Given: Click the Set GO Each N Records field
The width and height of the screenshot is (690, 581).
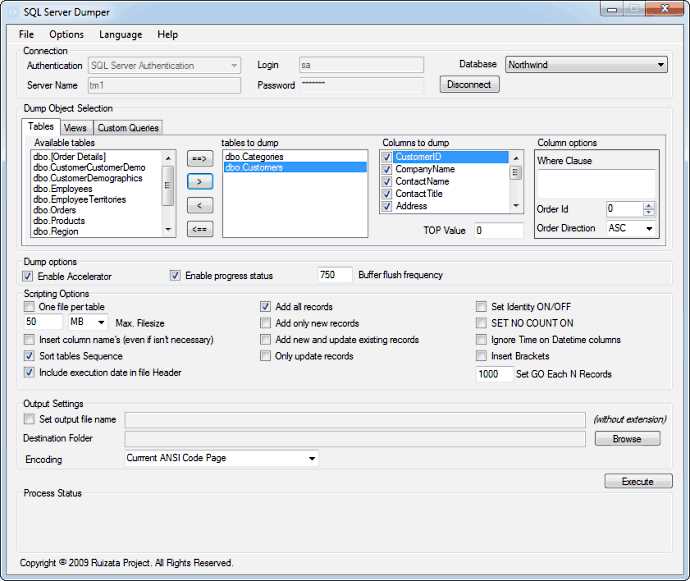Looking at the screenshot, I should (494, 374).
